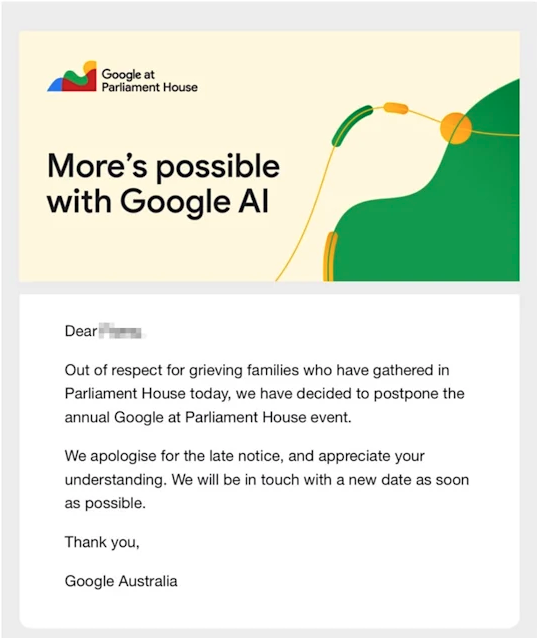Click the yellow pill shape atop the curve
The height and width of the screenshot is (638, 537).
coord(396,108)
